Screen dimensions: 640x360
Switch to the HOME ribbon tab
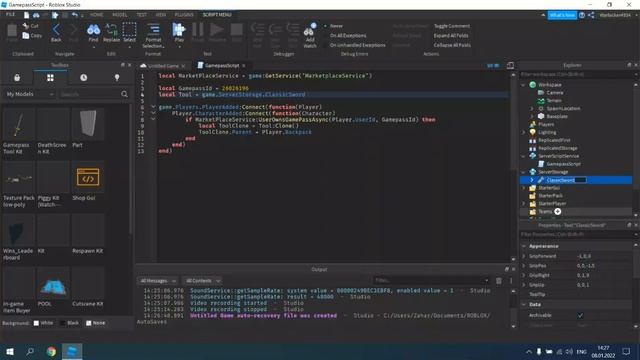click(96, 15)
